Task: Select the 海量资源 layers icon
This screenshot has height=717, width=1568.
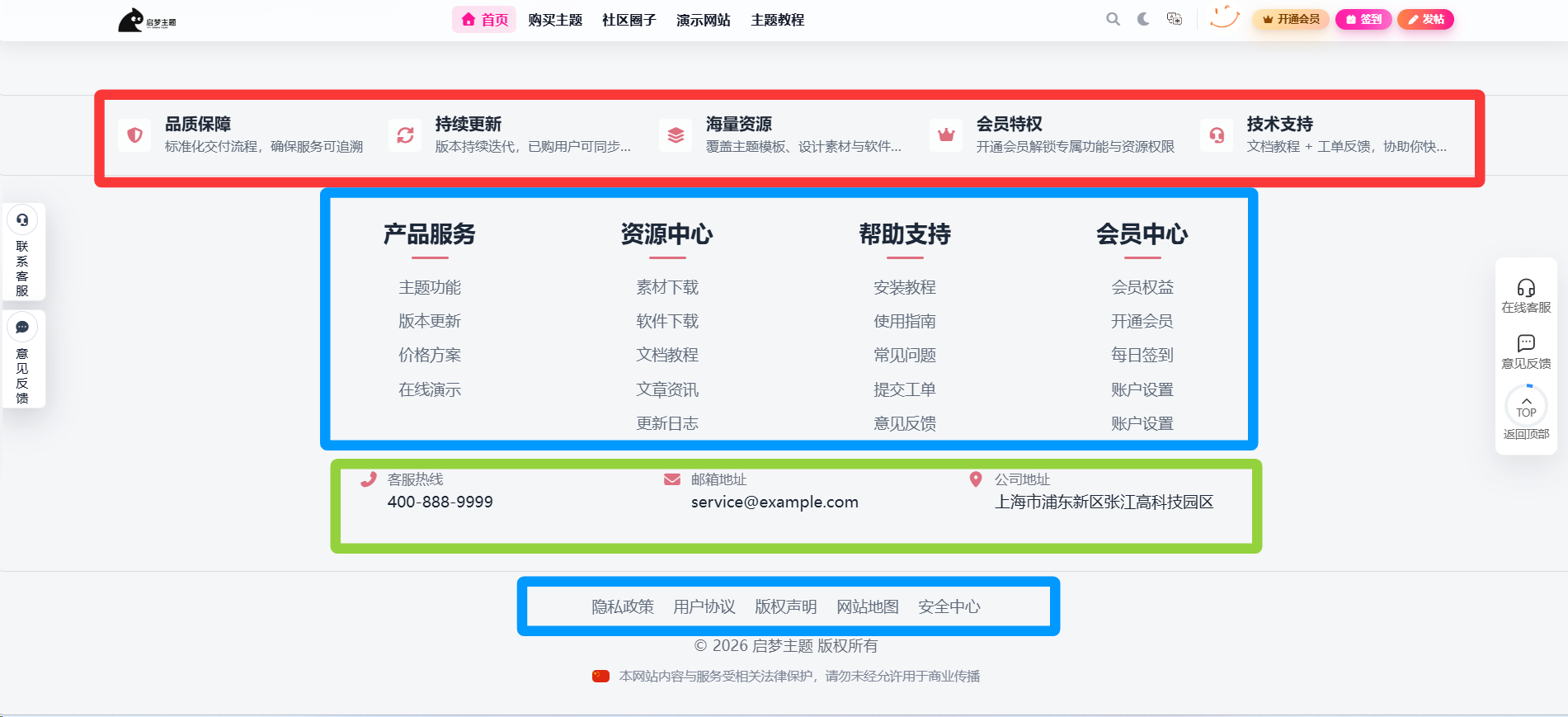Action: (x=676, y=134)
